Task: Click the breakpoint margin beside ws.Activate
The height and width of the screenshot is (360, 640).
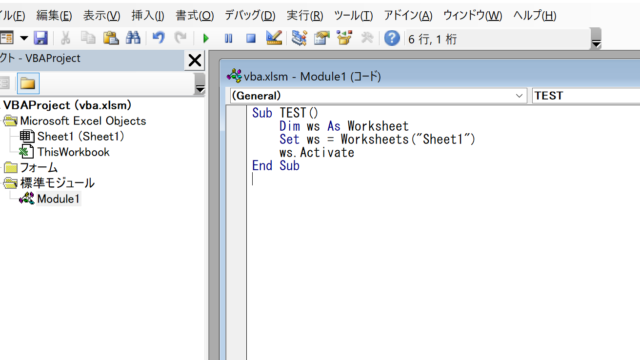Action: [x=236, y=153]
